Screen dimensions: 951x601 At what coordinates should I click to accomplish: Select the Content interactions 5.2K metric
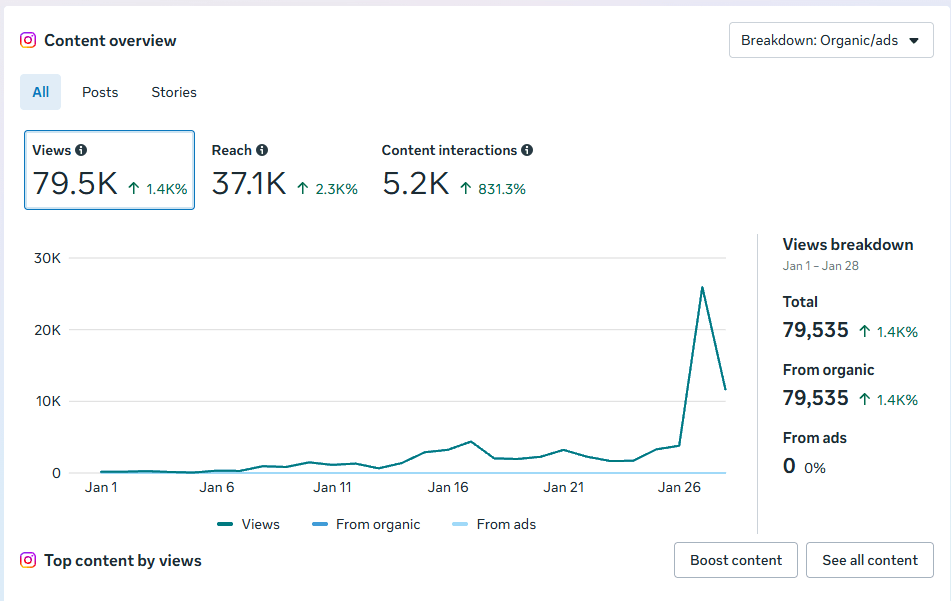point(457,171)
